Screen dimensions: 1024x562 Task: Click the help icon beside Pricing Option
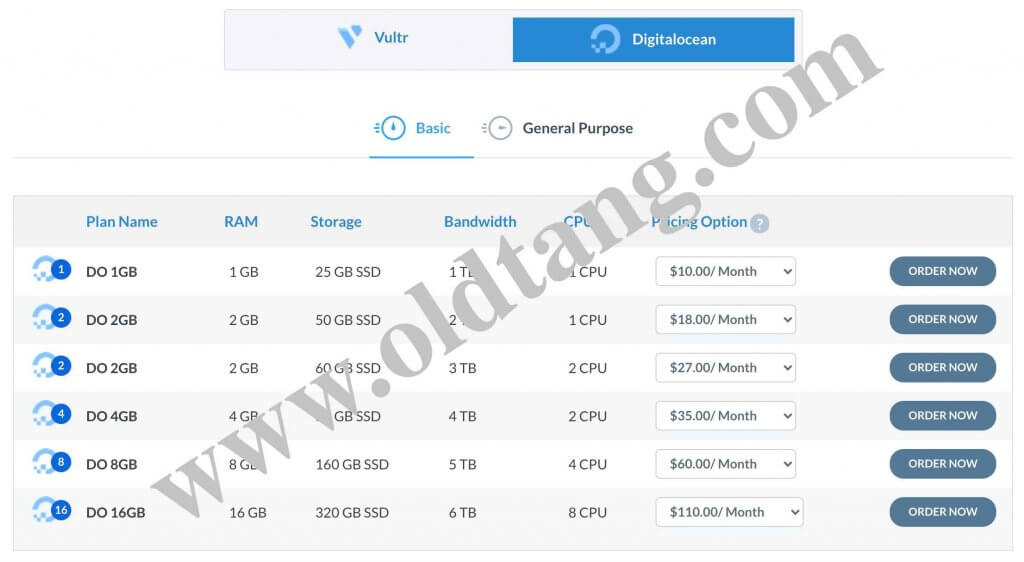[760, 223]
